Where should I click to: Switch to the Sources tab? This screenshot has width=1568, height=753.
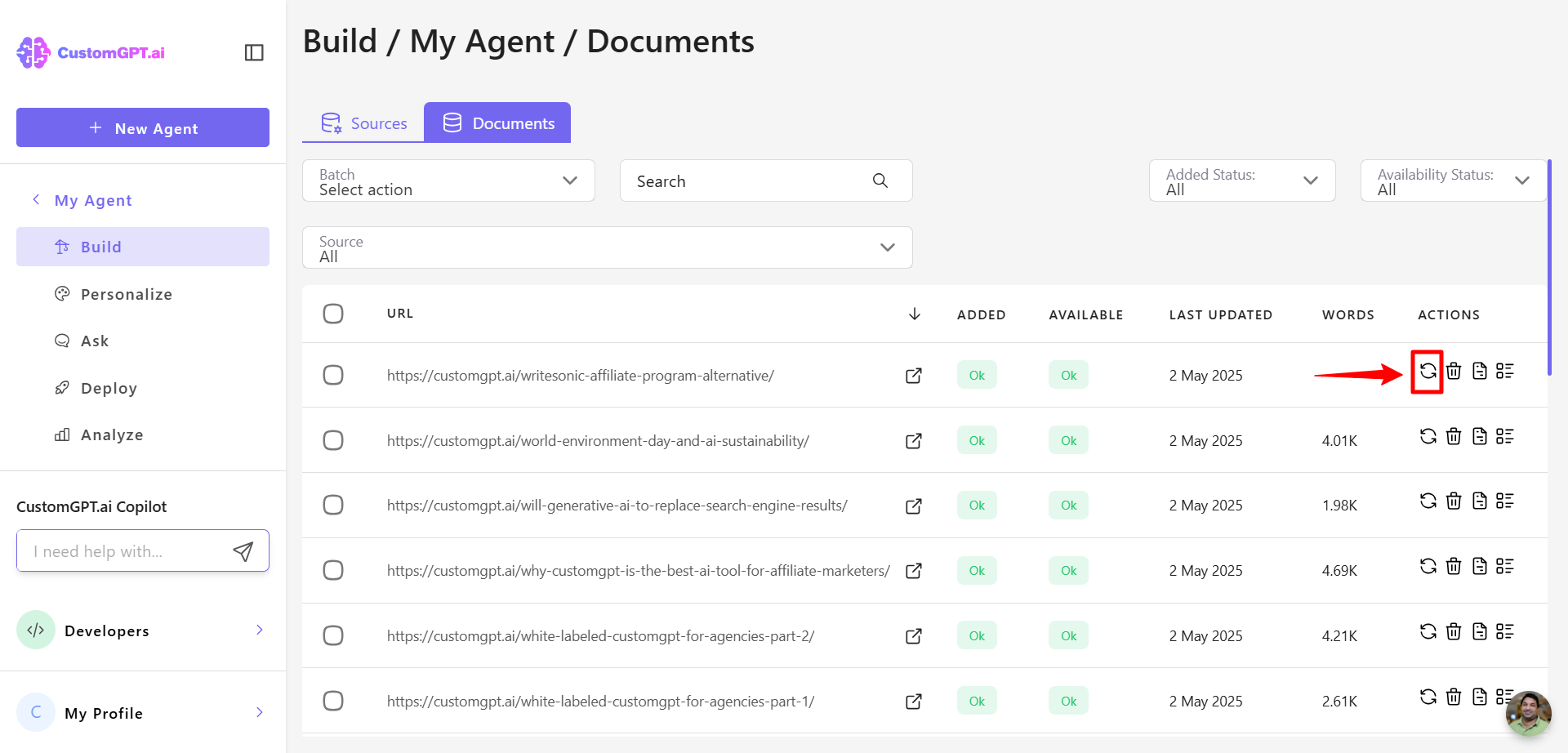(363, 123)
